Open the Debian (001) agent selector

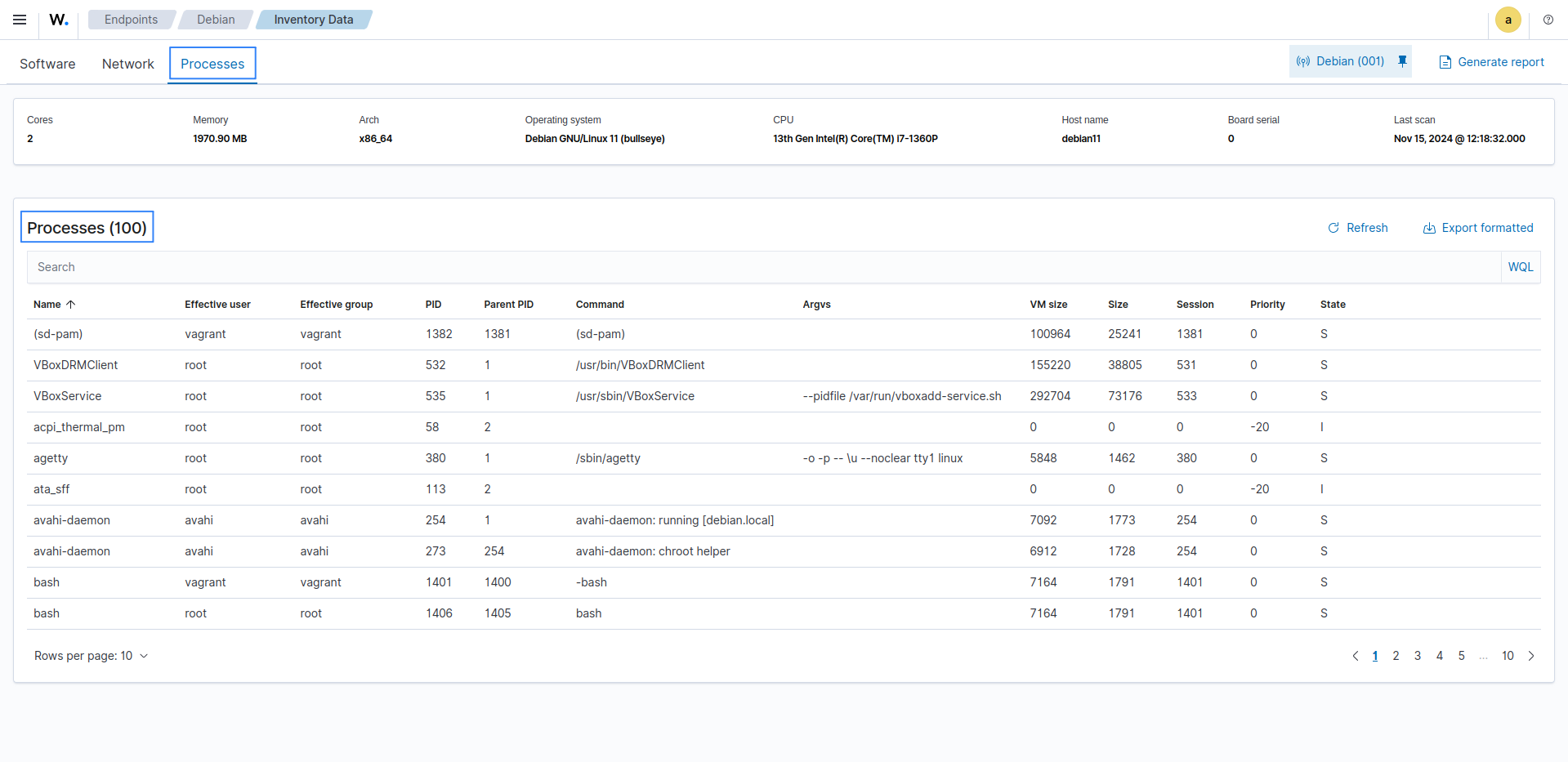[x=1341, y=61]
